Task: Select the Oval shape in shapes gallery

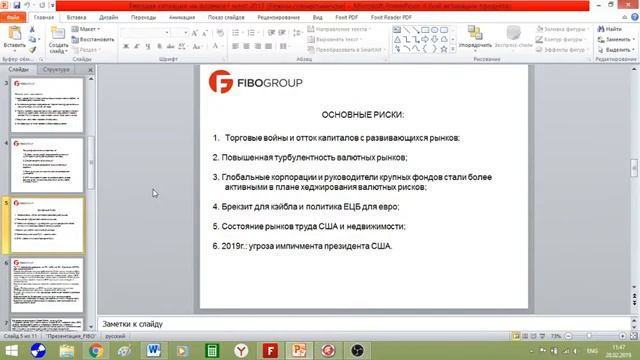Action: click(x=434, y=30)
